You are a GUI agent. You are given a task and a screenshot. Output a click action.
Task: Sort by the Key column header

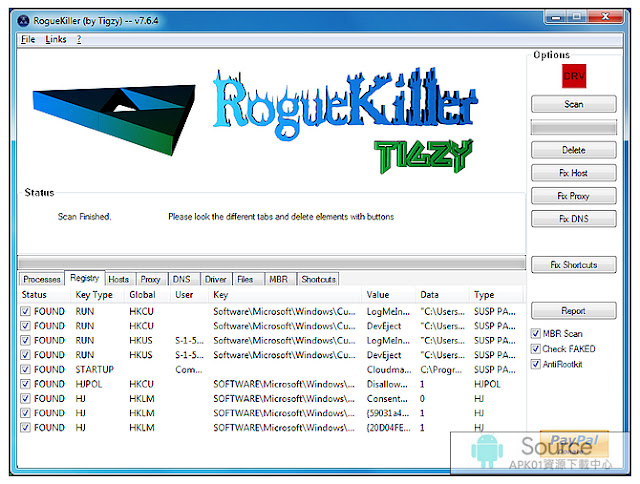point(285,295)
